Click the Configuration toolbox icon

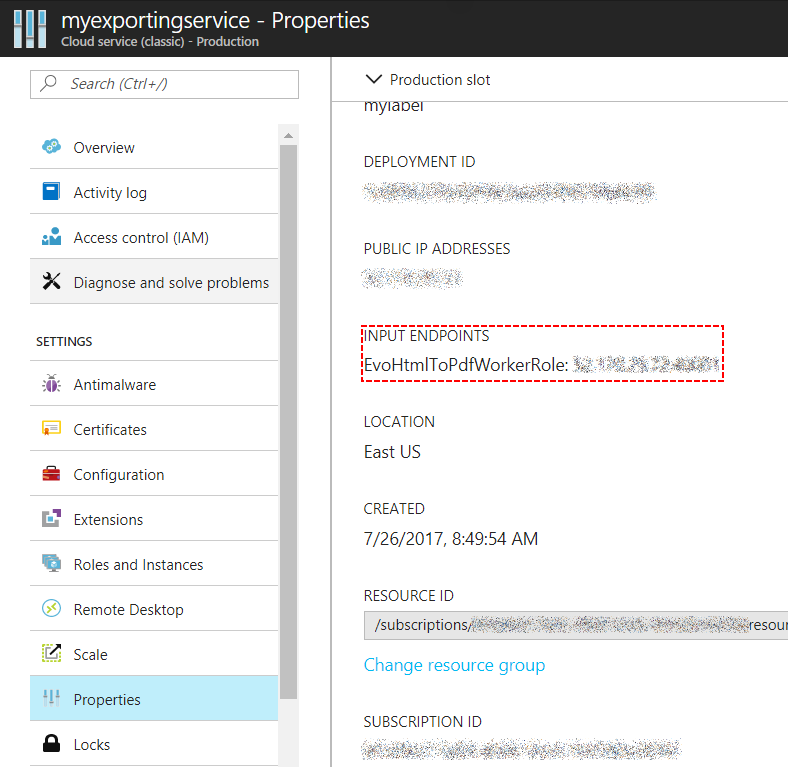(x=51, y=473)
